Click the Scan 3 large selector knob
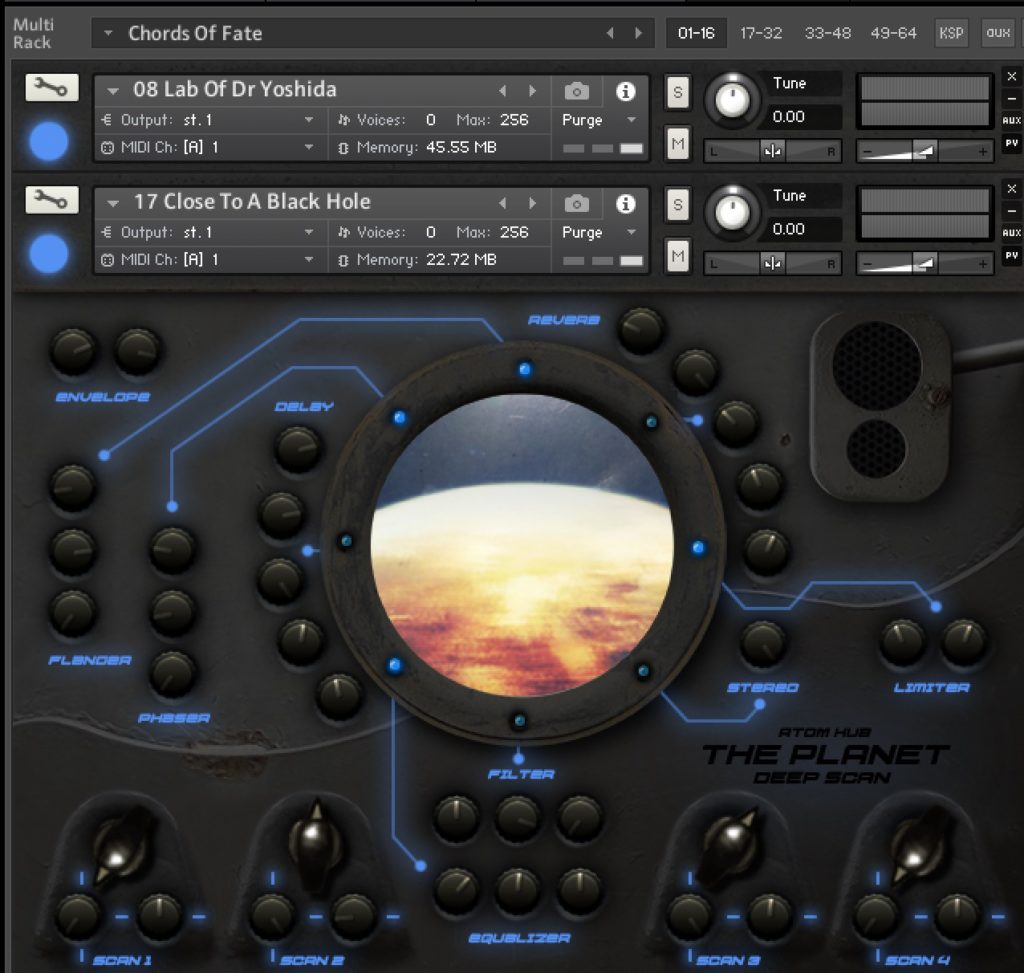Viewport: 1024px width, 973px height. 730,844
